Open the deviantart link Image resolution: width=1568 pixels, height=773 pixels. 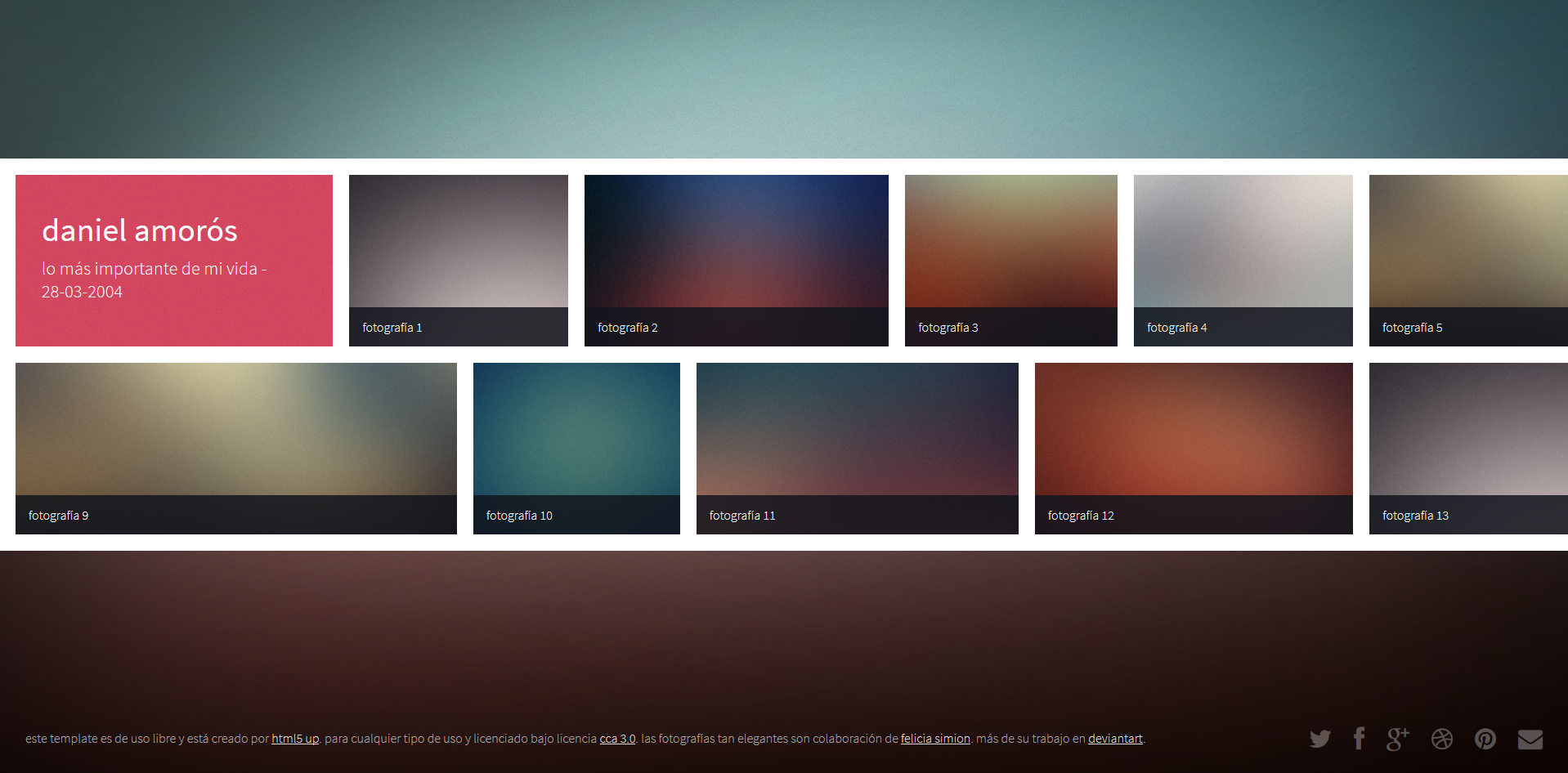click(x=1115, y=739)
